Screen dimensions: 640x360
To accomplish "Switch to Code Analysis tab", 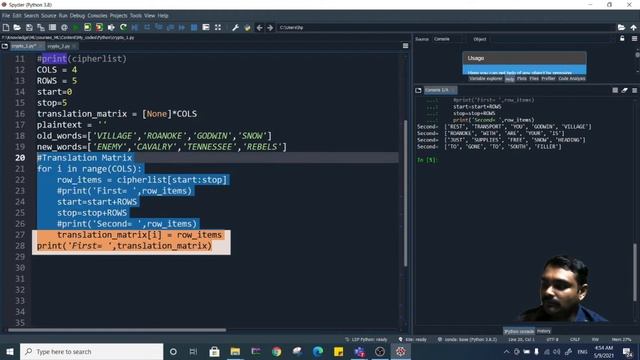I will (x=572, y=78).
